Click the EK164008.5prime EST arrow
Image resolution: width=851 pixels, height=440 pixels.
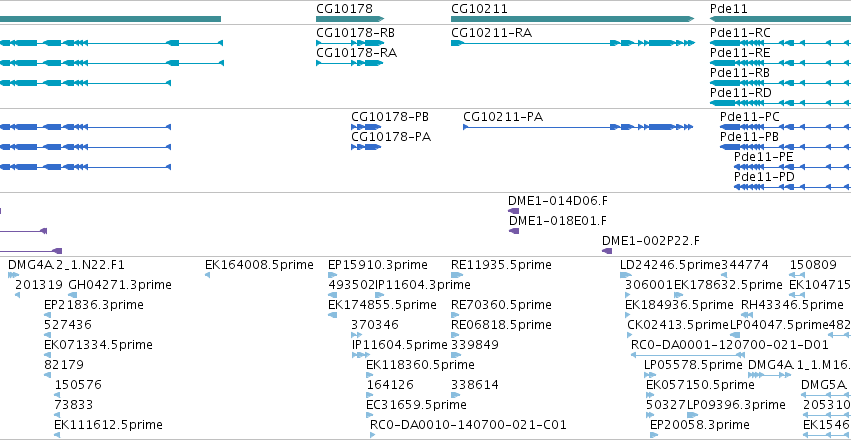click(207, 275)
